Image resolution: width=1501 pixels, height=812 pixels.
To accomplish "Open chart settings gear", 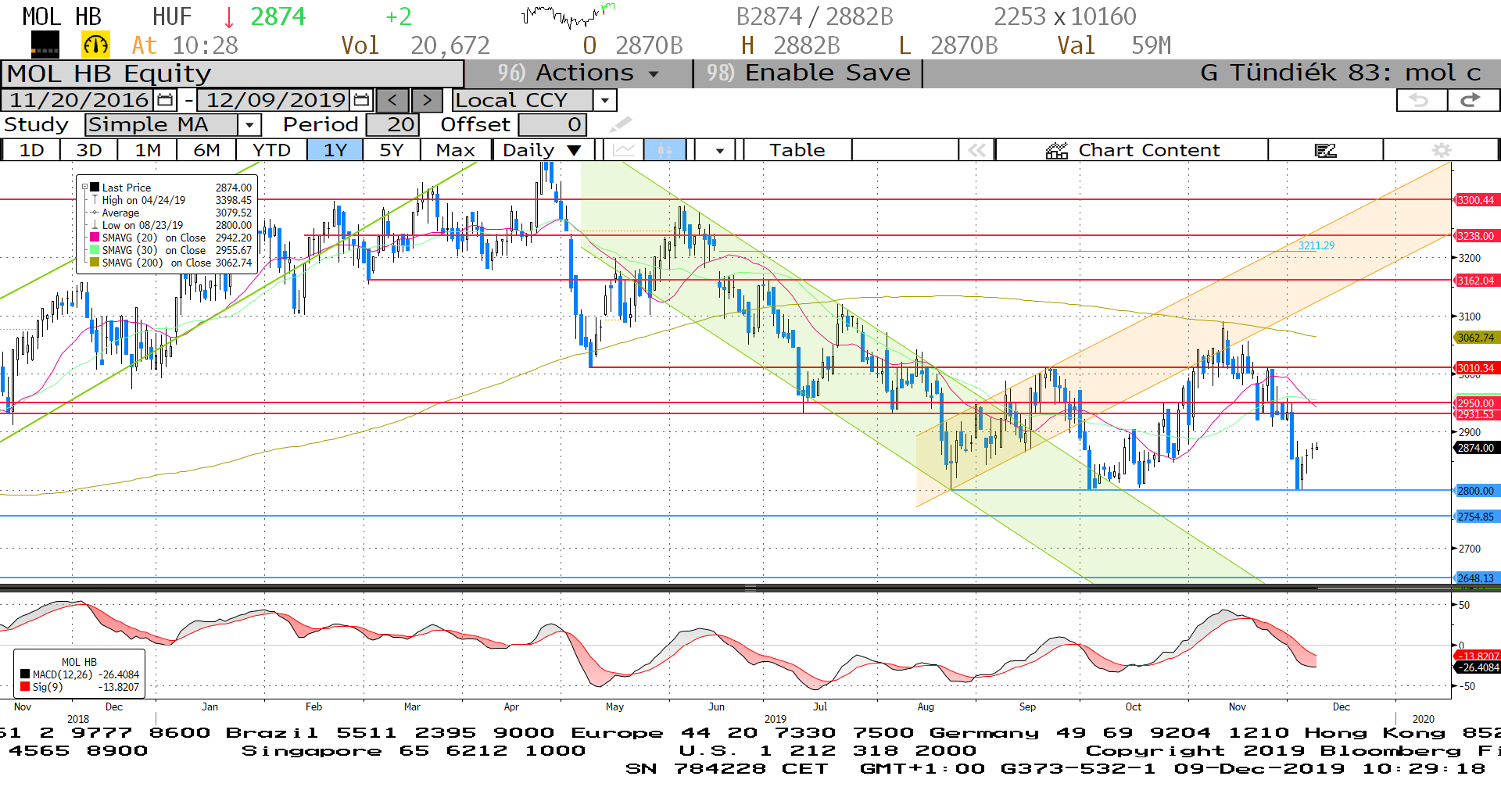I will click(1442, 150).
